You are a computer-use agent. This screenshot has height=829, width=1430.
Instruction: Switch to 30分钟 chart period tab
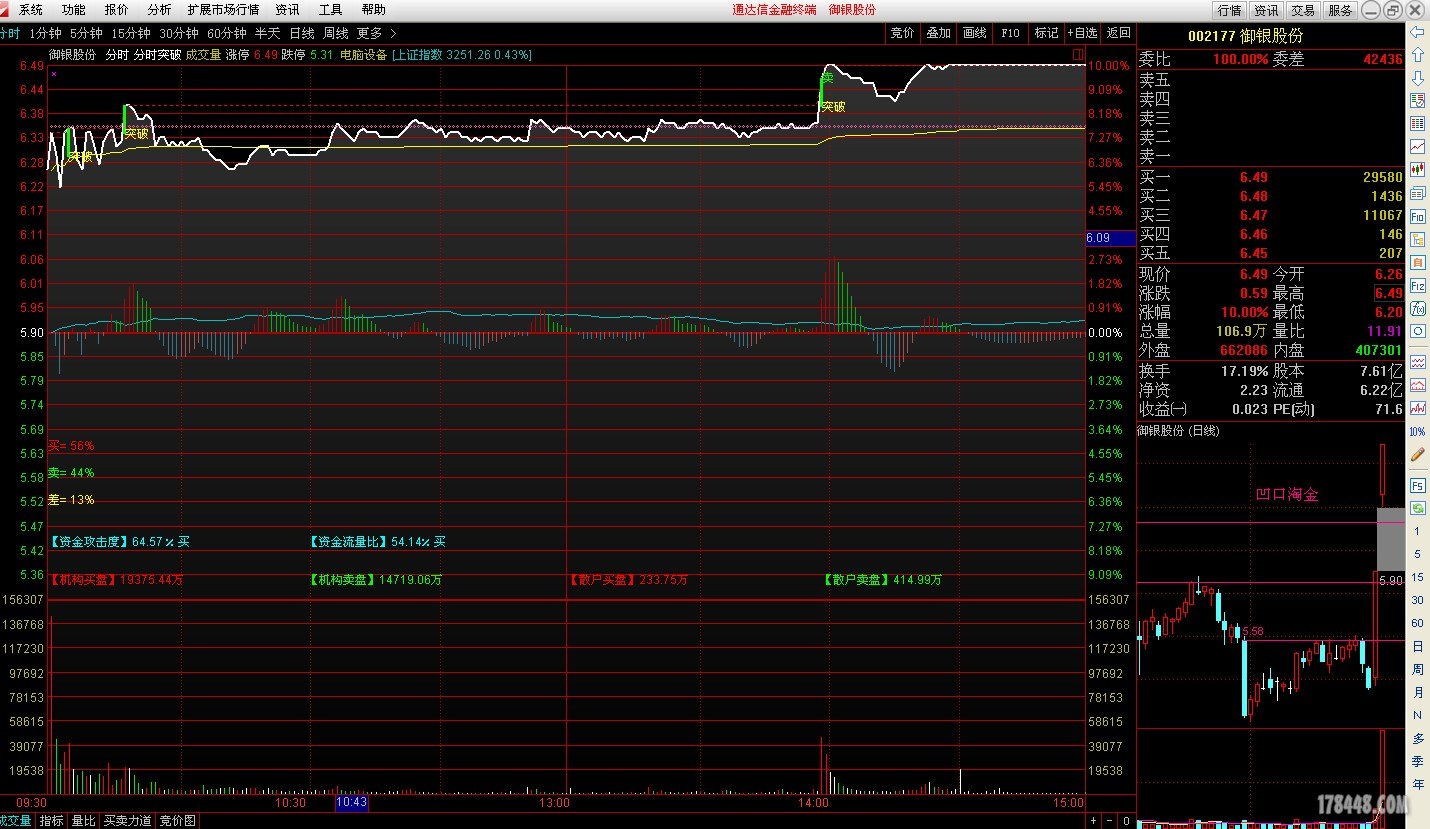coord(179,33)
